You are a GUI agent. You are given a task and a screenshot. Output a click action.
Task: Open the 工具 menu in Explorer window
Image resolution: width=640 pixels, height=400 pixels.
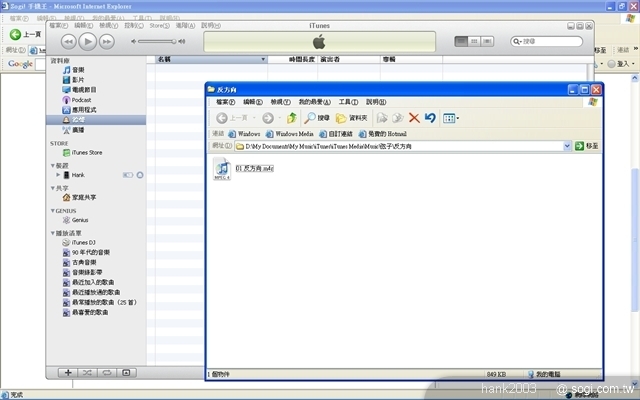[x=348, y=102]
